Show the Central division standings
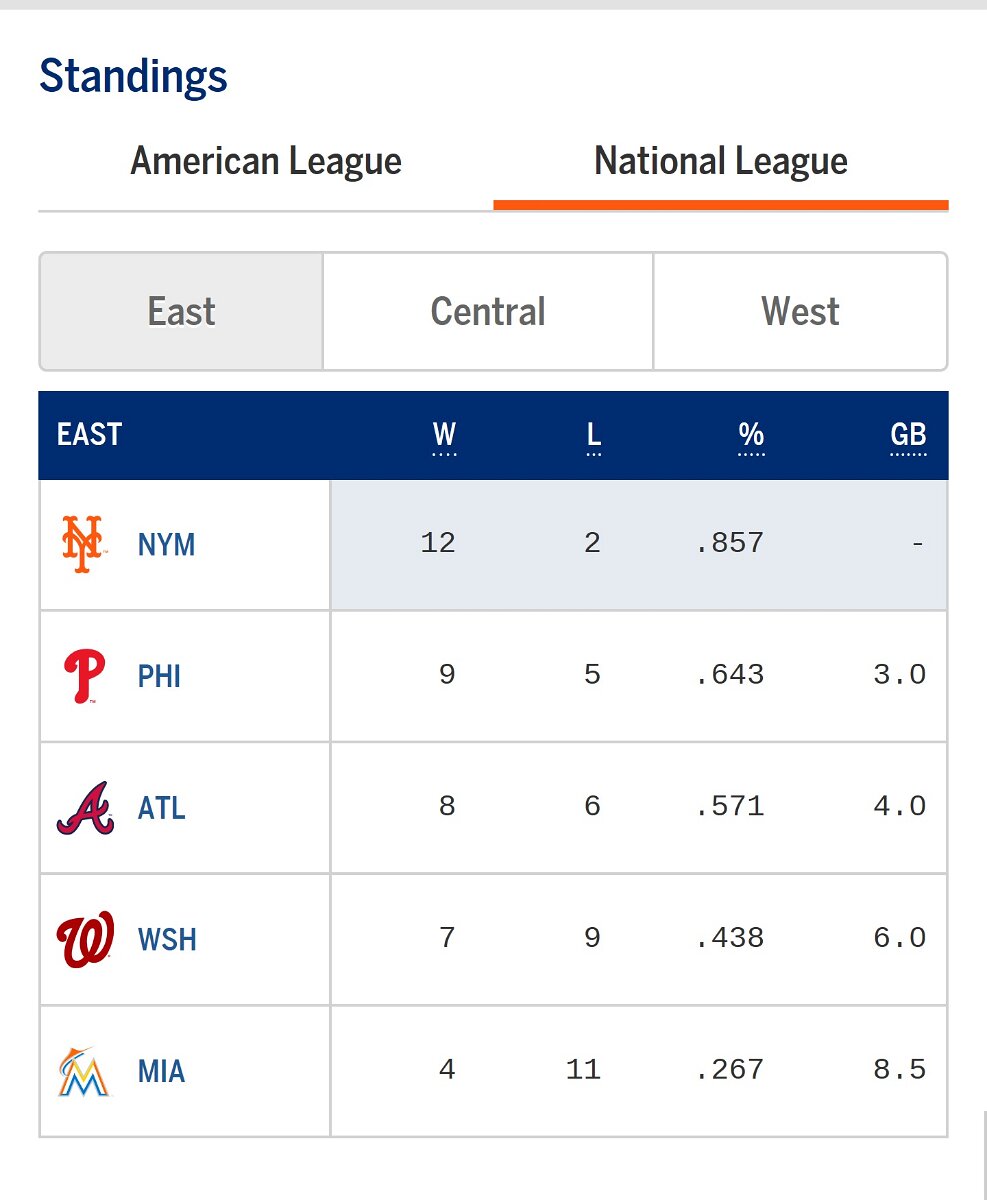Viewport: 987px width, 1200px height. [488, 311]
